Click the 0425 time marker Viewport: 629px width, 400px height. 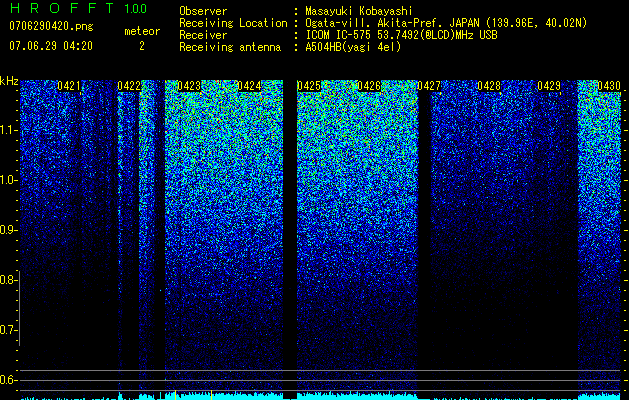(x=309, y=86)
